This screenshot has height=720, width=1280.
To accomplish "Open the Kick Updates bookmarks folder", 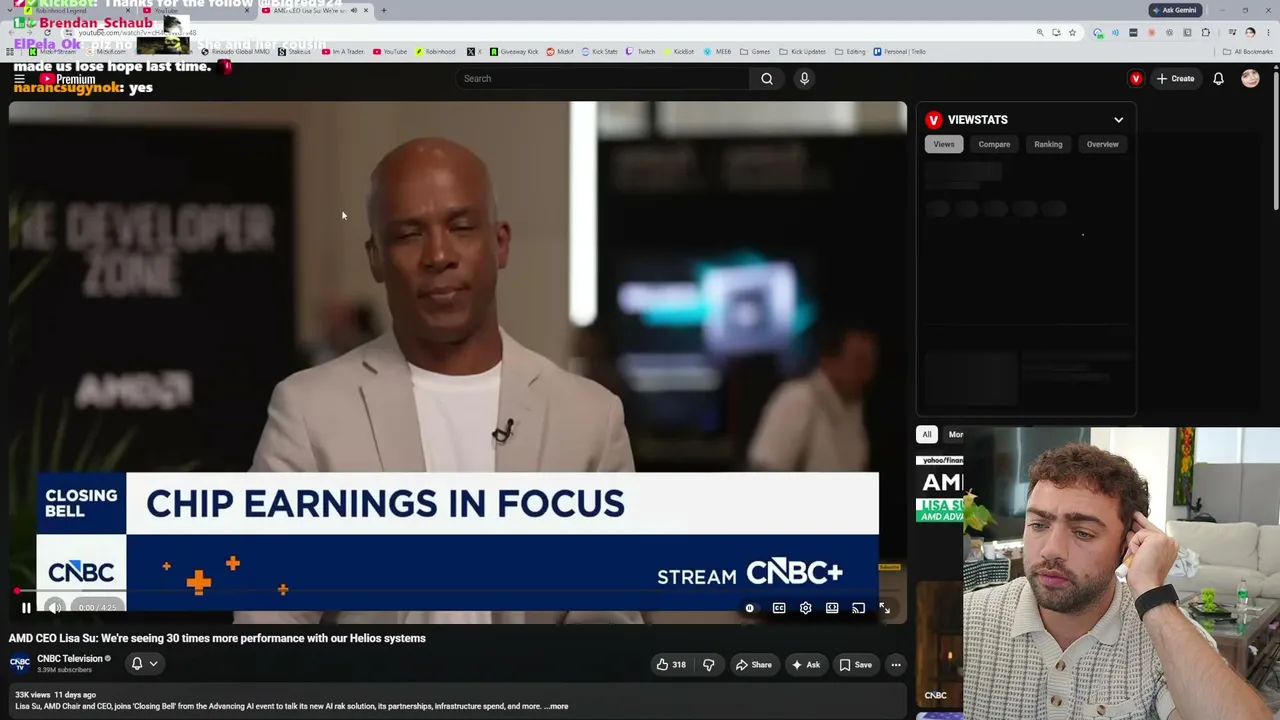I will click(x=803, y=52).
